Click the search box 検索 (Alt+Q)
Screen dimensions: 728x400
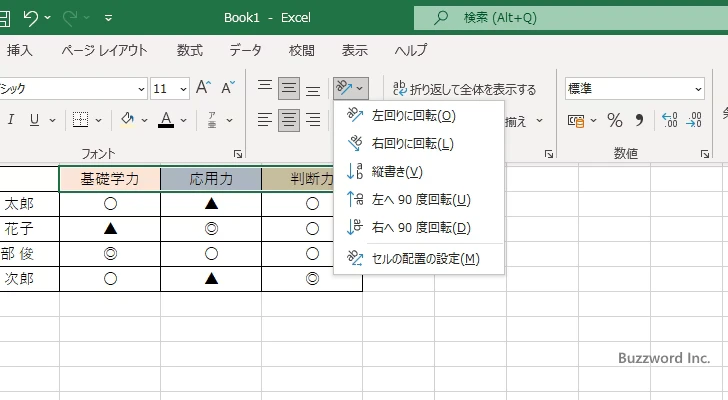571,18
